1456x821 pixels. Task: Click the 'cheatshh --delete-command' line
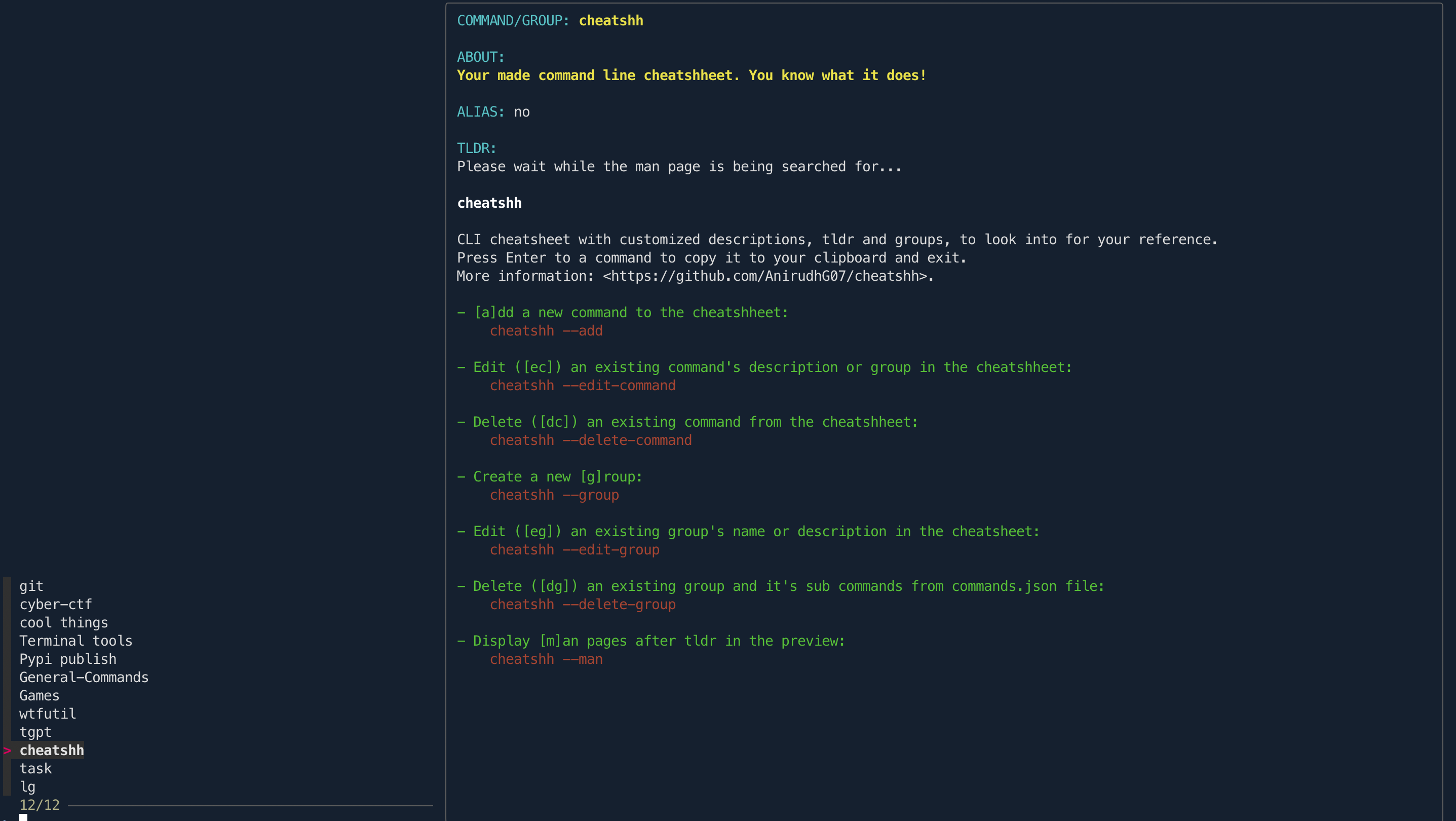pos(591,440)
